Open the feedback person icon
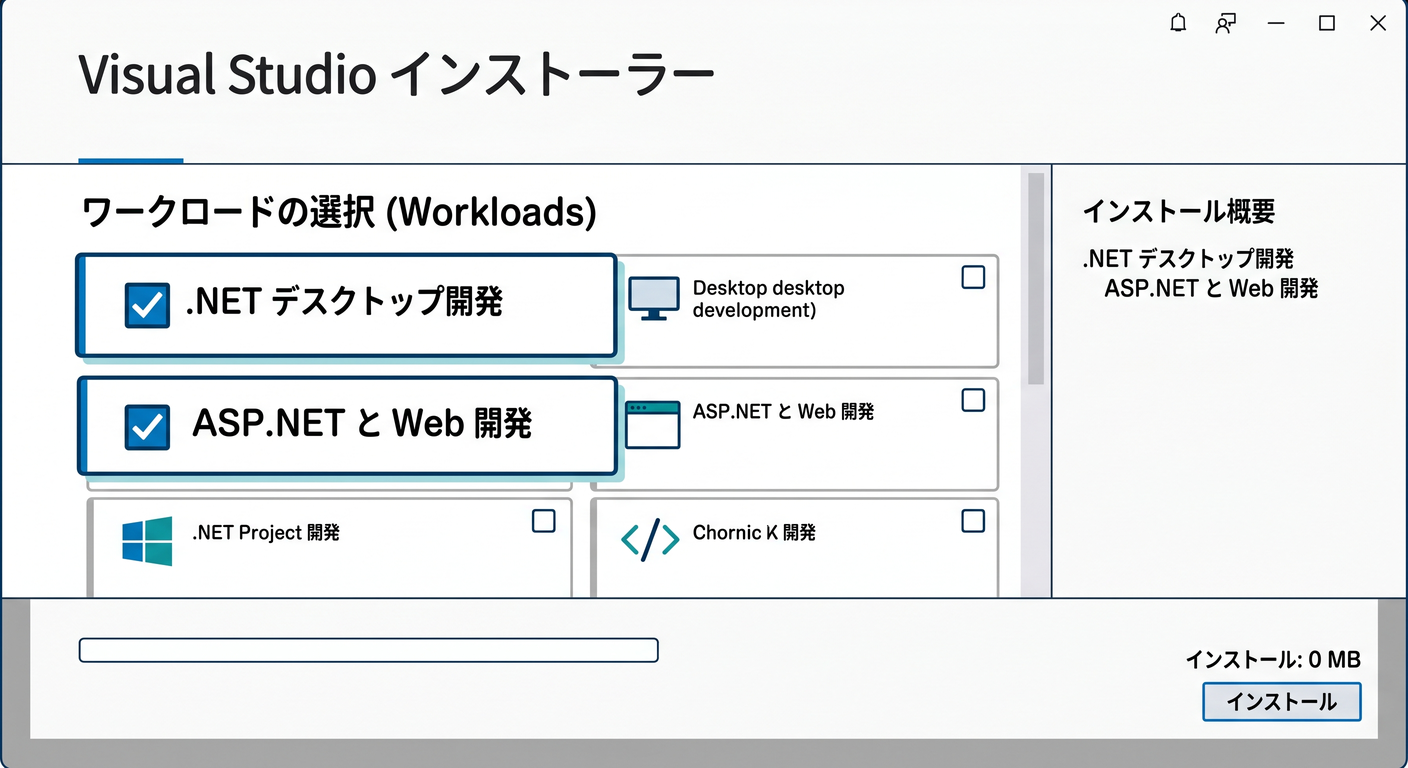The width and height of the screenshot is (1408, 768). [x=1226, y=23]
